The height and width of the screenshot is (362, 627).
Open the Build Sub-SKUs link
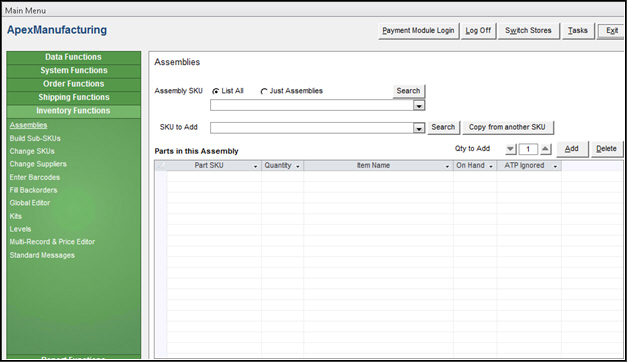point(35,138)
